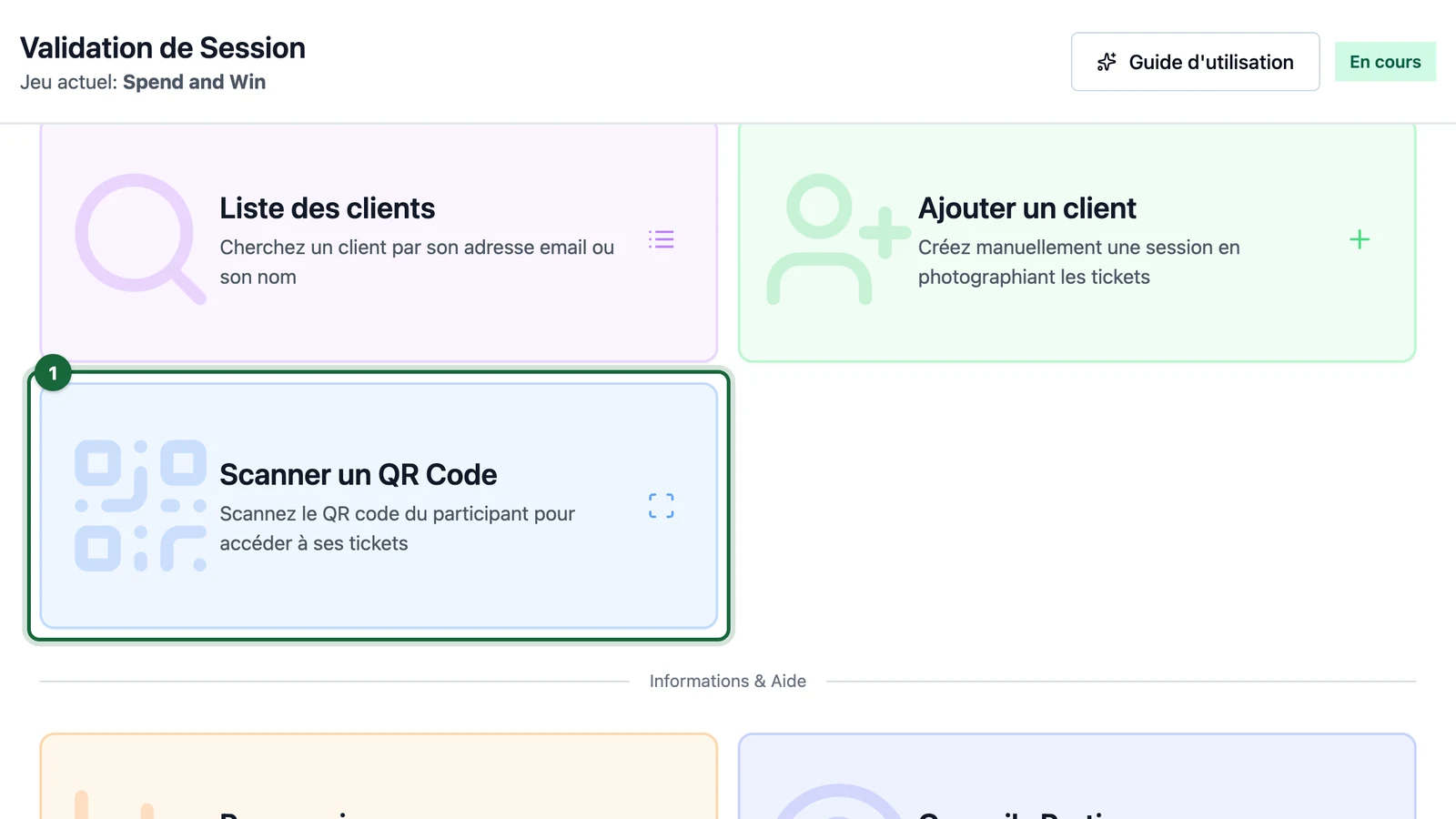Click the description about photographing tickets
This screenshot has height=819, width=1456.
pos(1079,262)
